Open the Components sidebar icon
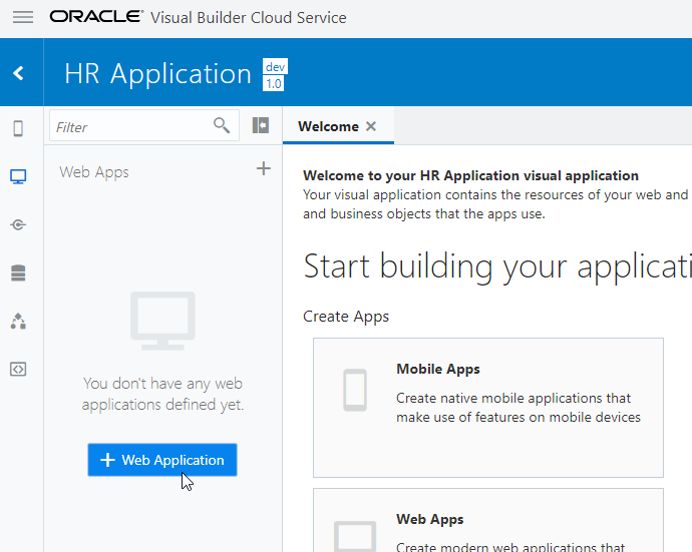The width and height of the screenshot is (692, 552). click(x=18, y=321)
